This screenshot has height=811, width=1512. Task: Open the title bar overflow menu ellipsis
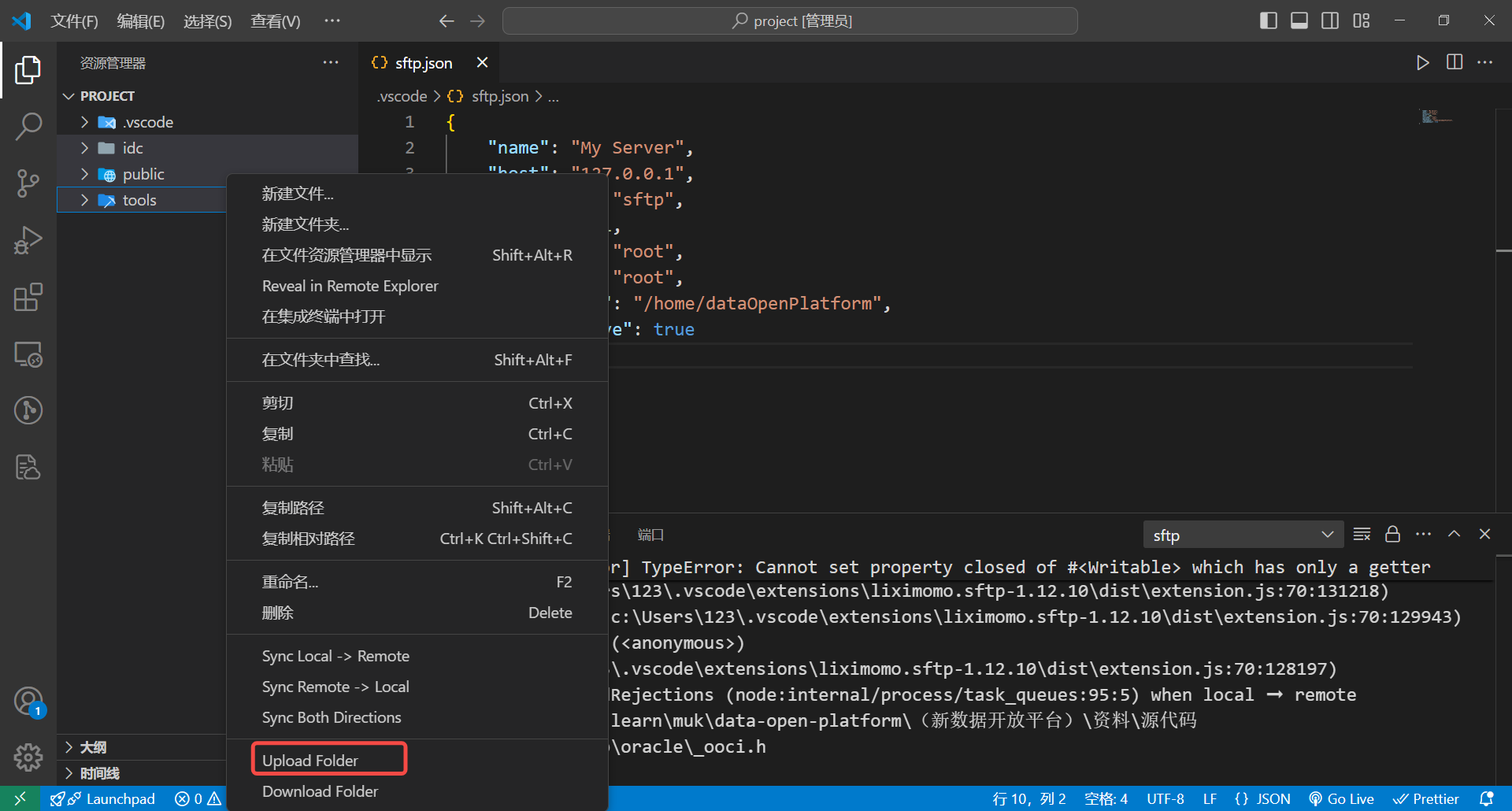pos(332,21)
